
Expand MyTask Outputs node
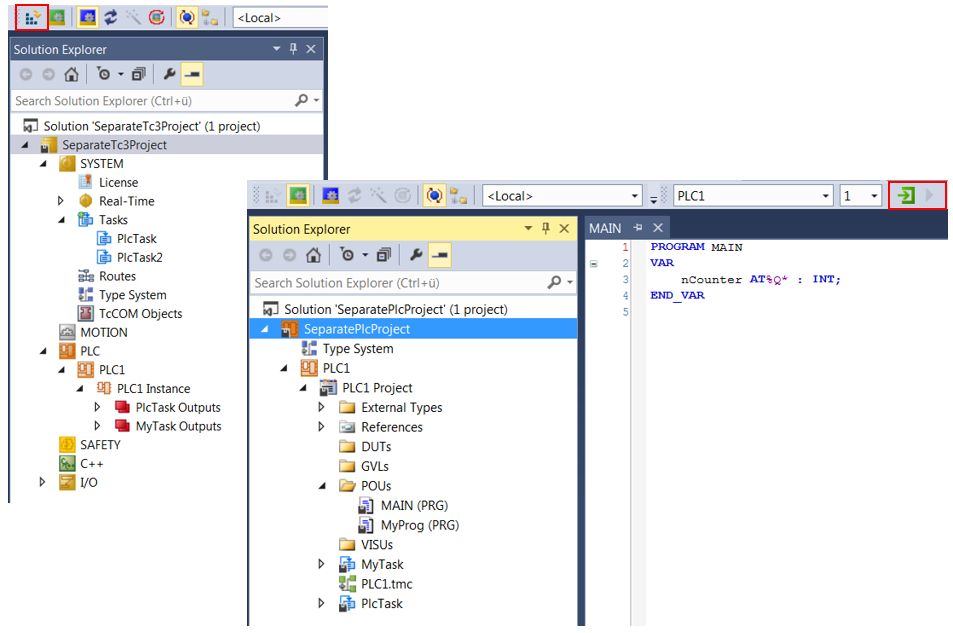pos(97,426)
